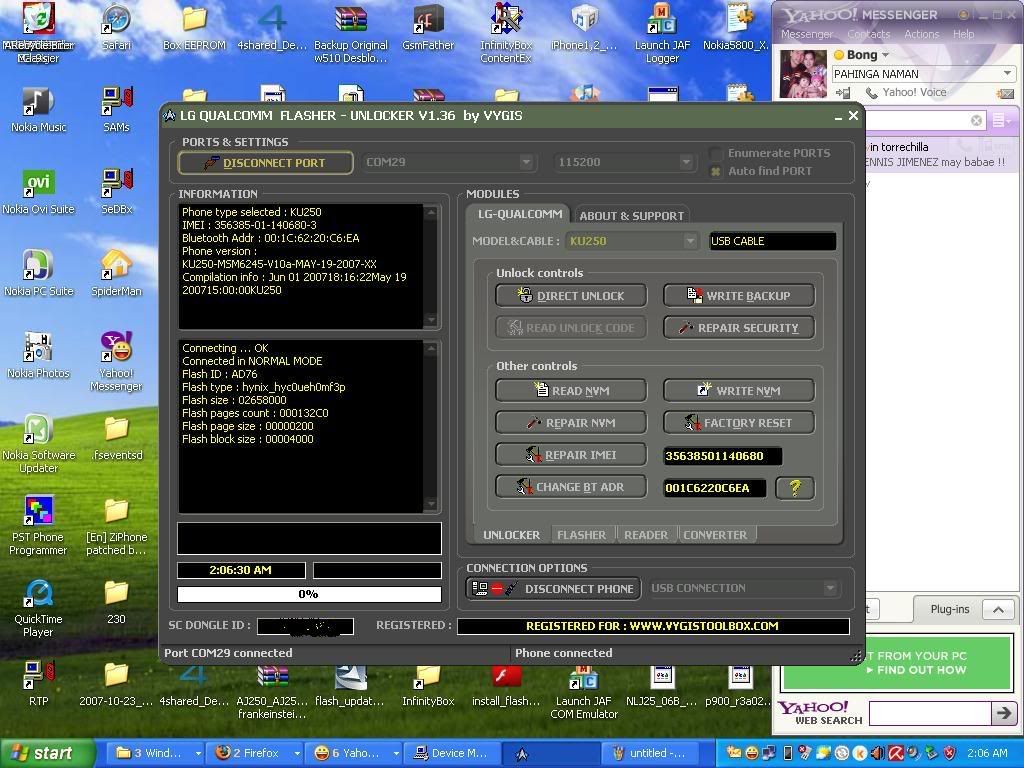
Task: Click the WRITE BACKUP button
Action: [x=739, y=296]
